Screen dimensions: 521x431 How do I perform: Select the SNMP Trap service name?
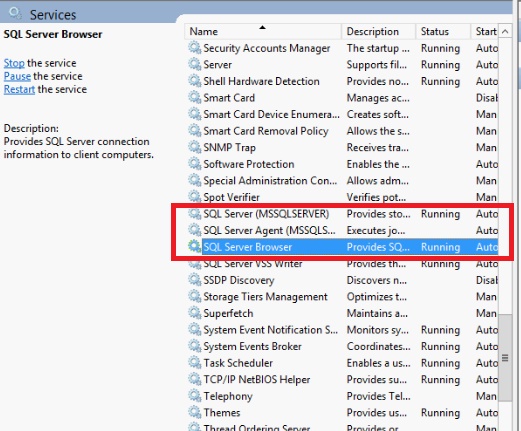(229, 147)
